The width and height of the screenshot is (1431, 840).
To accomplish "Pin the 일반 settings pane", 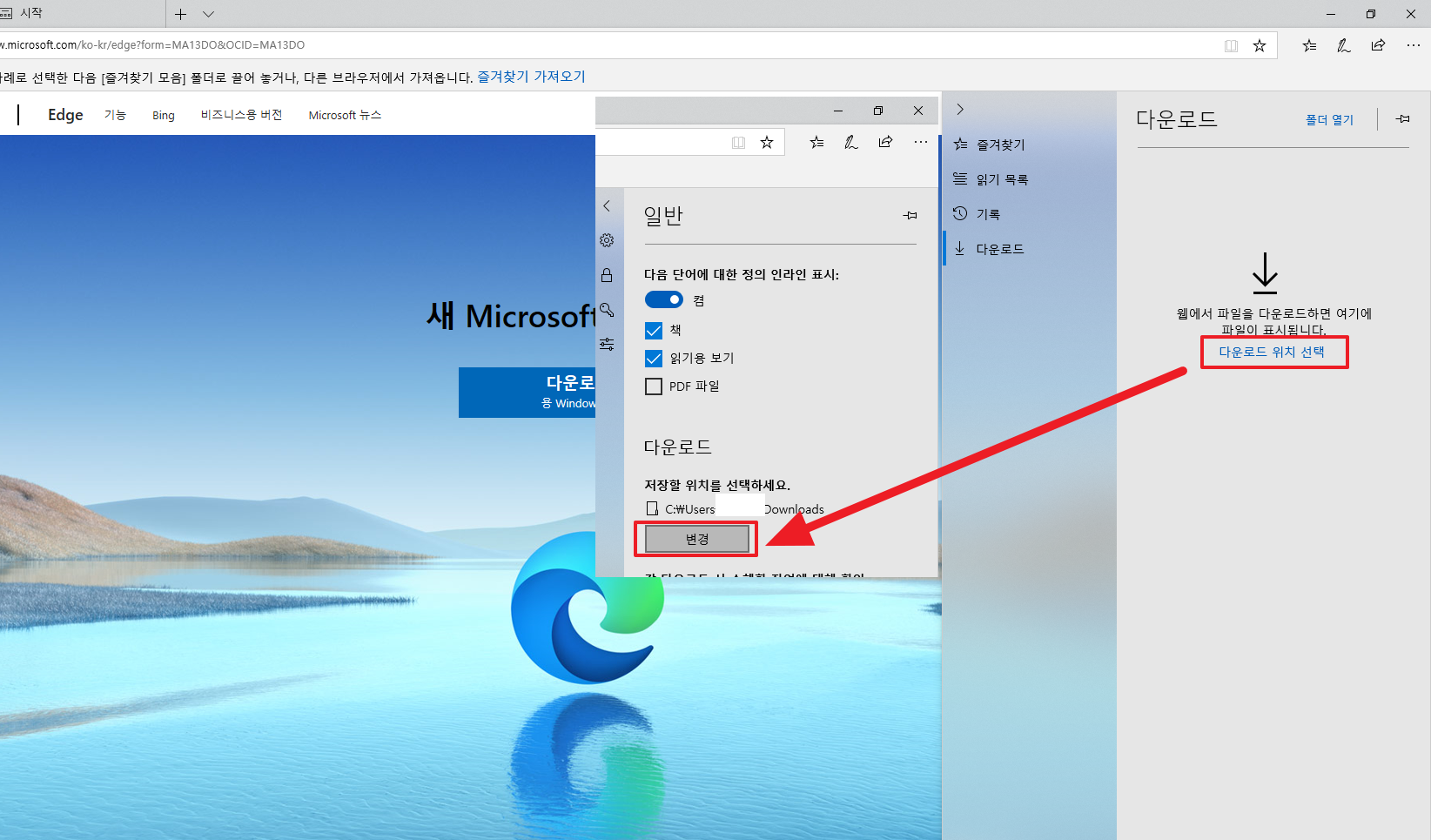I will click(910, 215).
